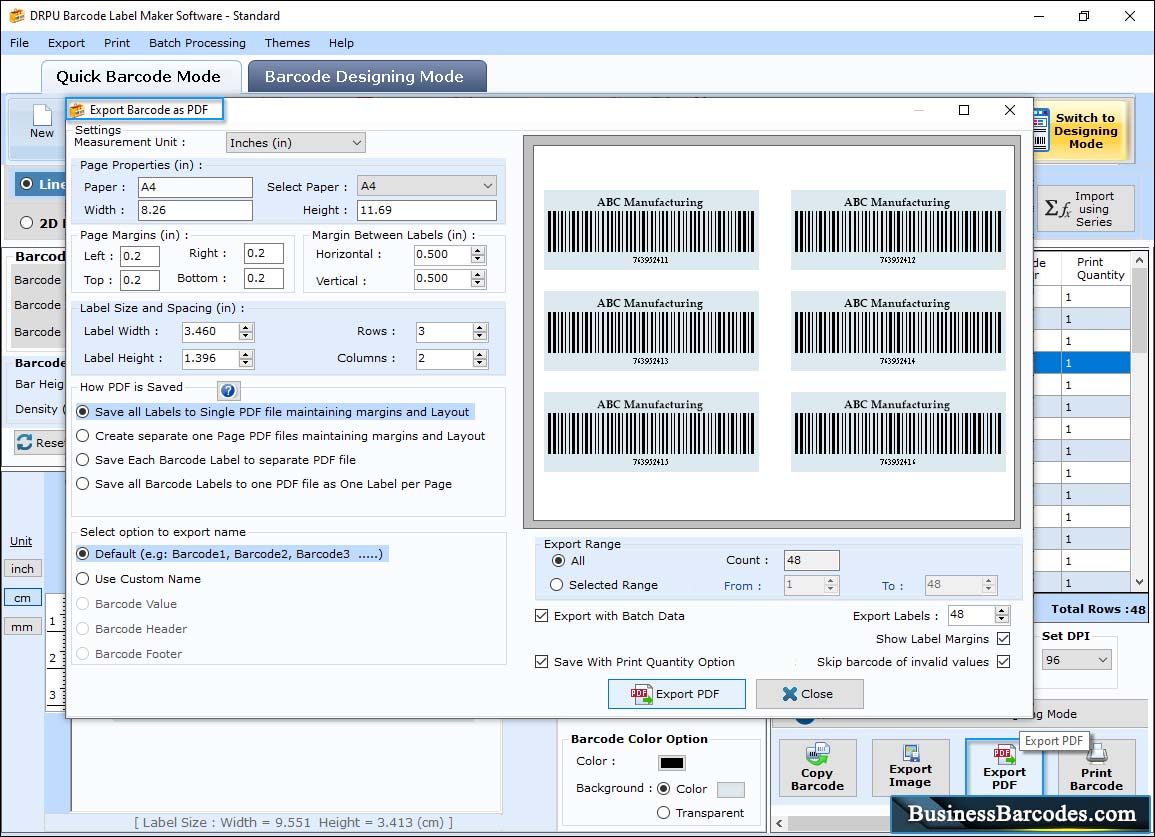This screenshot has height=837, width=1155.
Task: Open the Help menu
Action: click(341, 43)
